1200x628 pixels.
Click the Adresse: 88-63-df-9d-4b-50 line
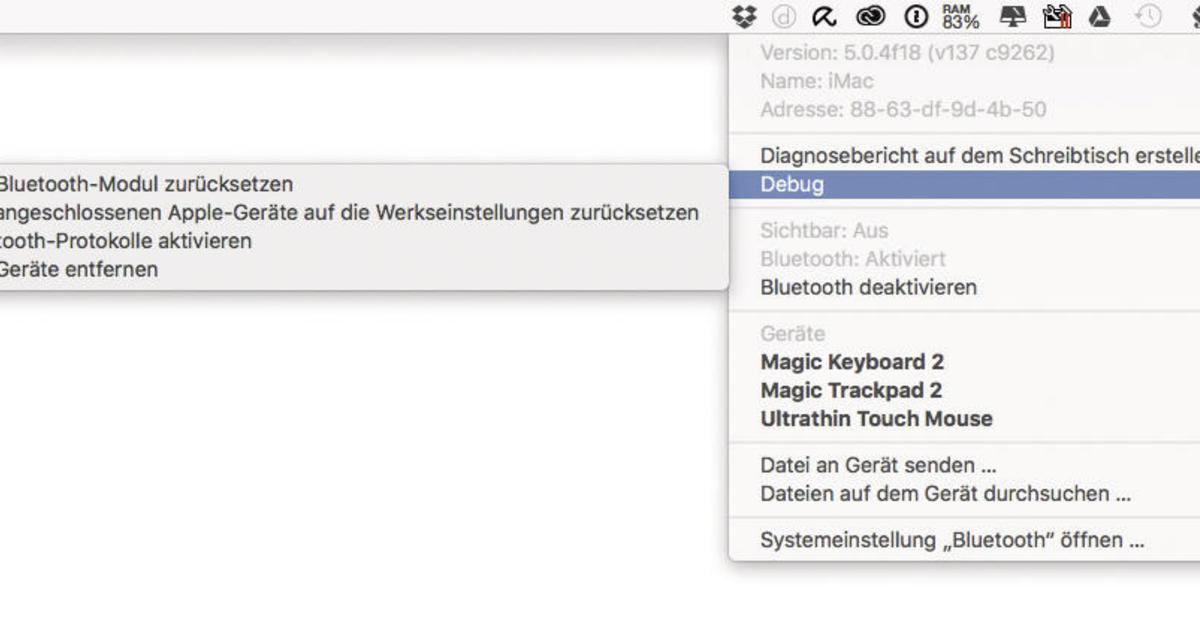pos(903,109)
